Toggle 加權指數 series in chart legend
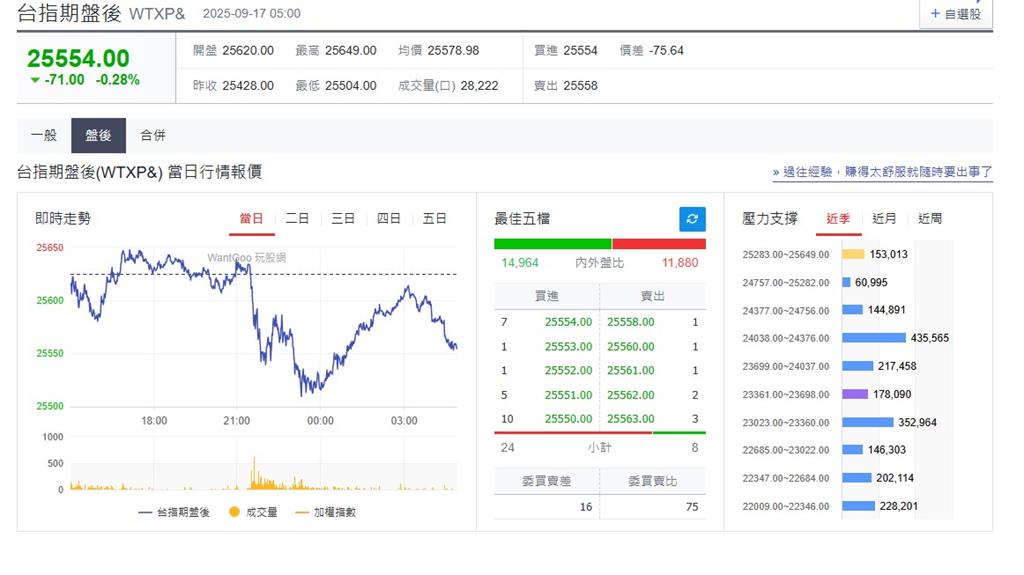Image resolution: width=1024 pixels, height=575 pixels. tap(326, 512)
